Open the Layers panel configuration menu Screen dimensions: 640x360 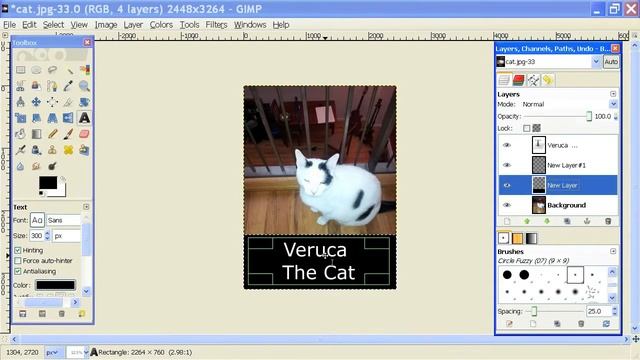pyautogui.click(x=613, y=94)
